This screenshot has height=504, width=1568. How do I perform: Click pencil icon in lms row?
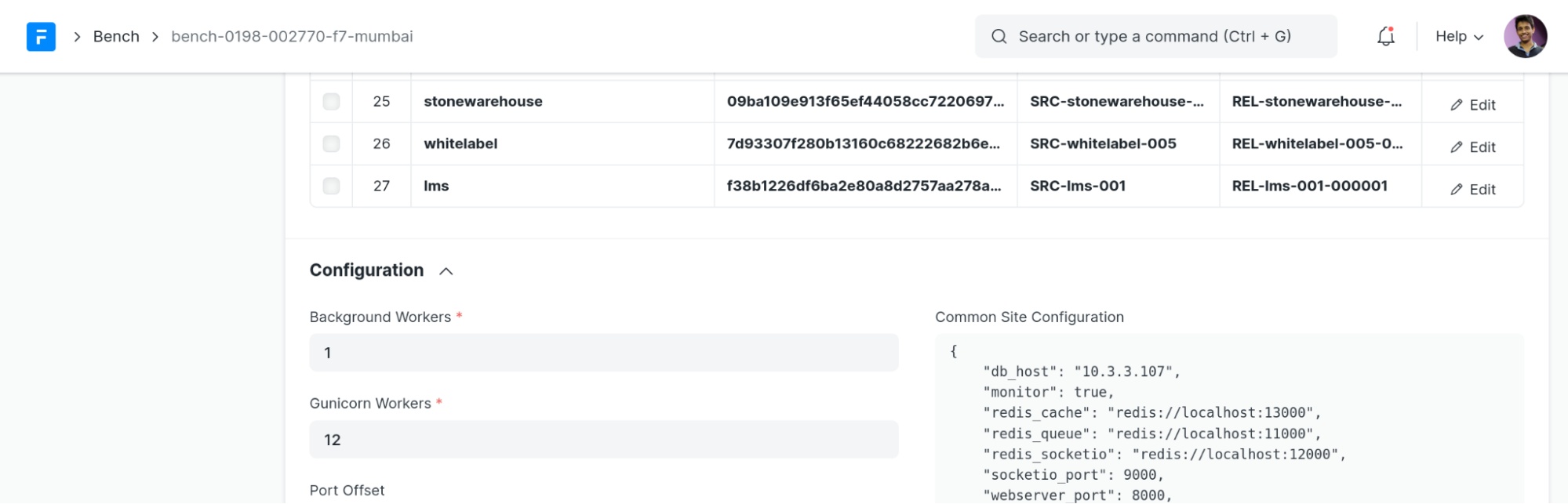point(1456,190)
